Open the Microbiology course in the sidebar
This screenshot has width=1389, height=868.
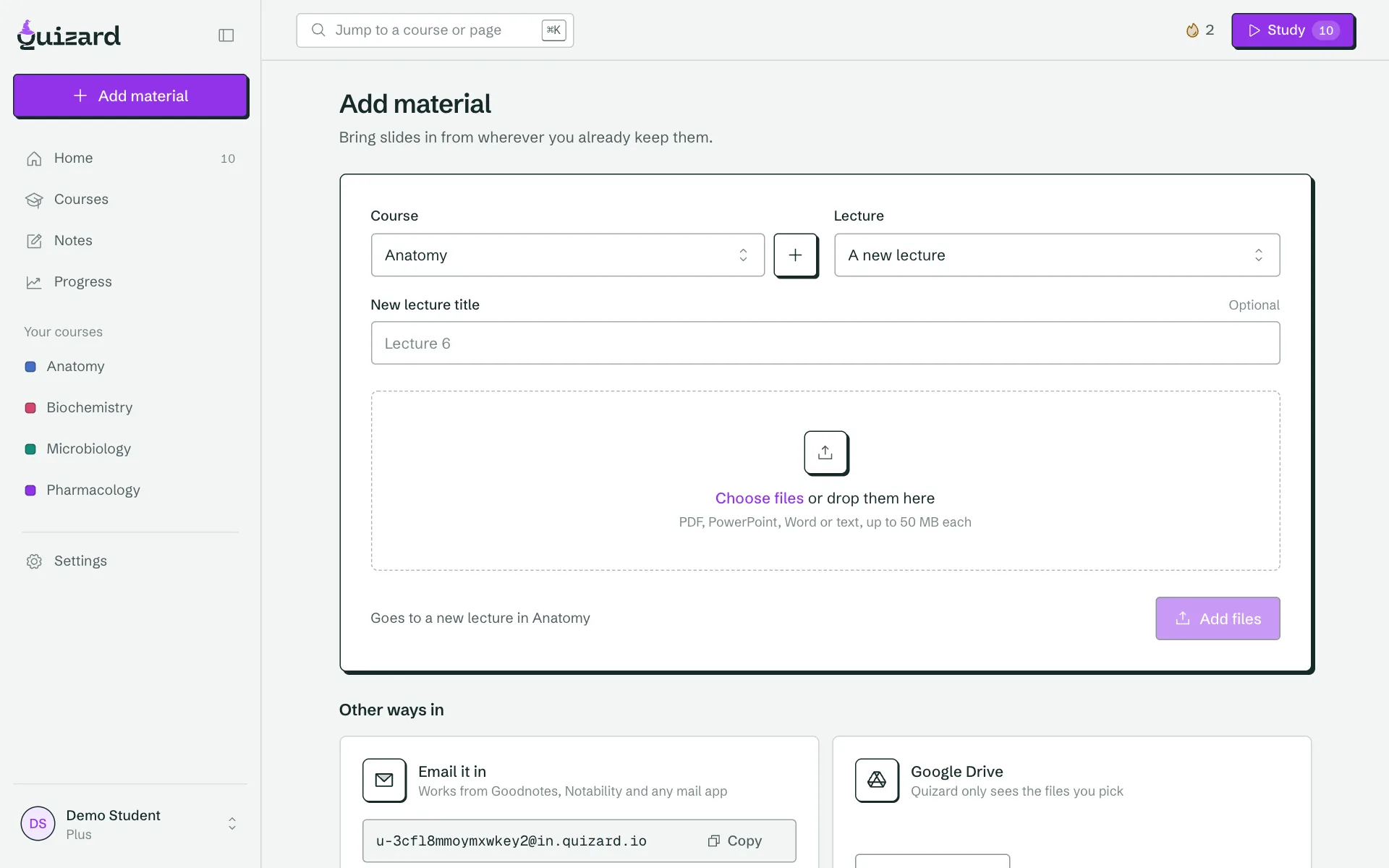(130, 449)
